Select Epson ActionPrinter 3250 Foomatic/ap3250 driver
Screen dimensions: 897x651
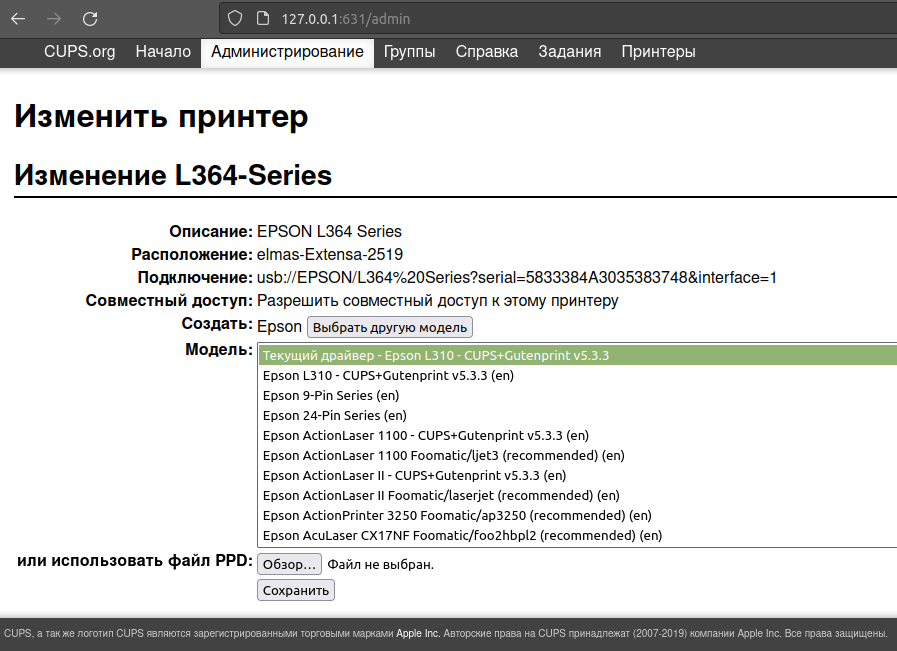[x=578, y=515]
